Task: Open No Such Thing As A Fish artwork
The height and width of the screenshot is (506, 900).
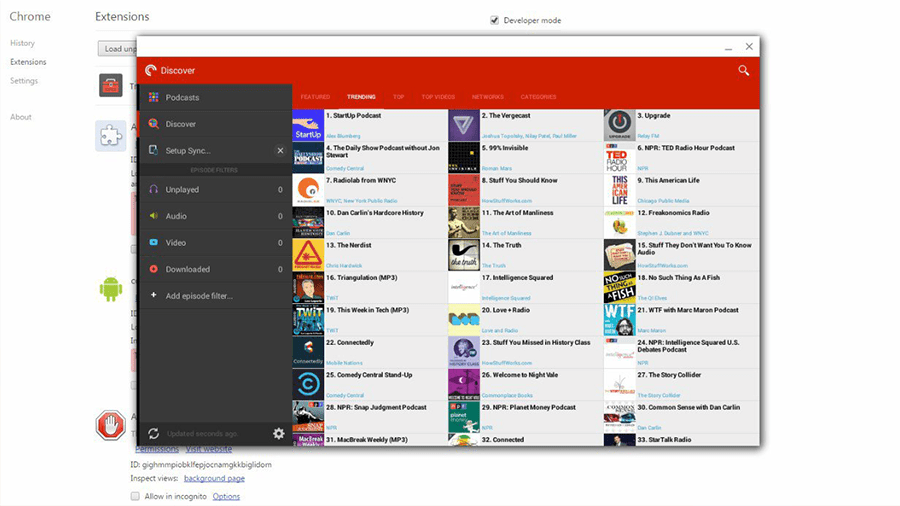Action: 619,287
